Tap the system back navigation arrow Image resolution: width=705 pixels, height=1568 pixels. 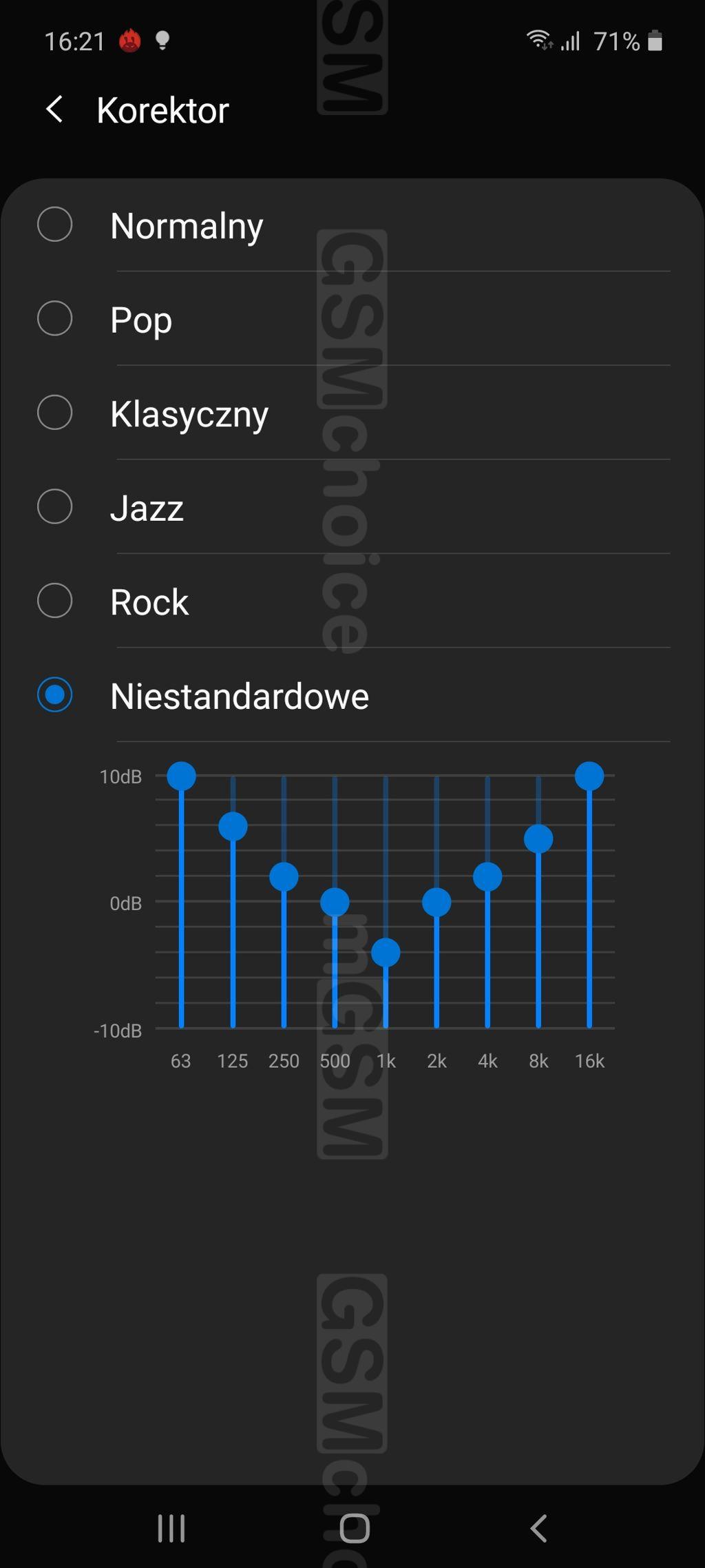[538, 1528]
